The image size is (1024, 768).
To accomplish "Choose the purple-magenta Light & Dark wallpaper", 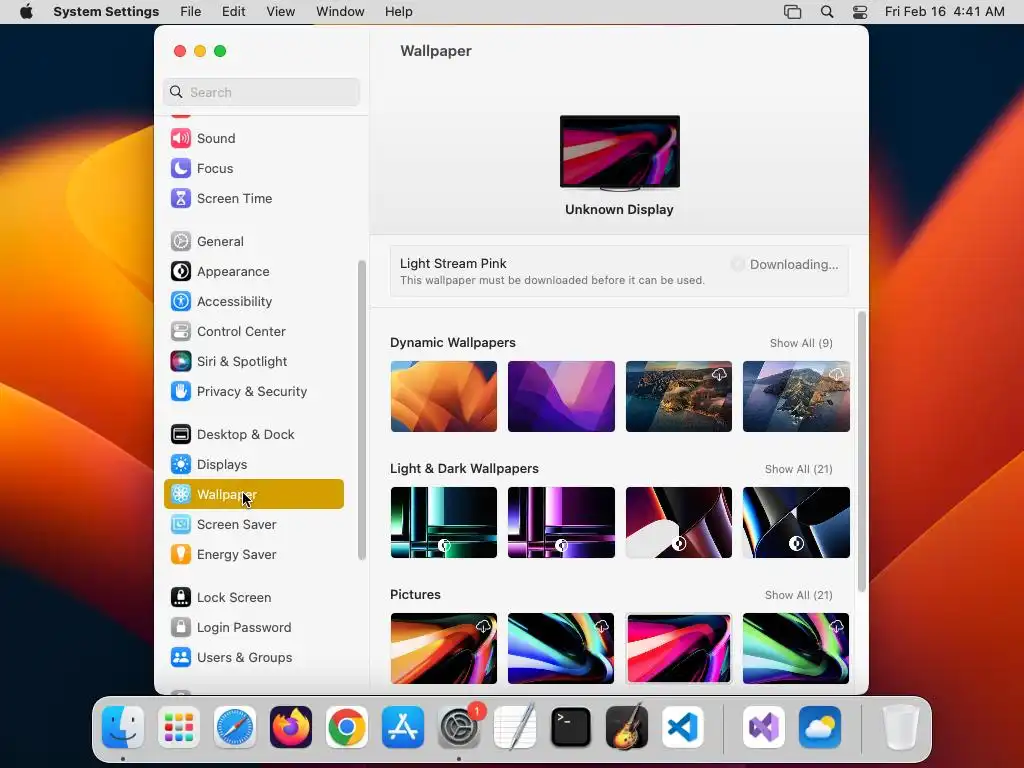I will (562, 522).
